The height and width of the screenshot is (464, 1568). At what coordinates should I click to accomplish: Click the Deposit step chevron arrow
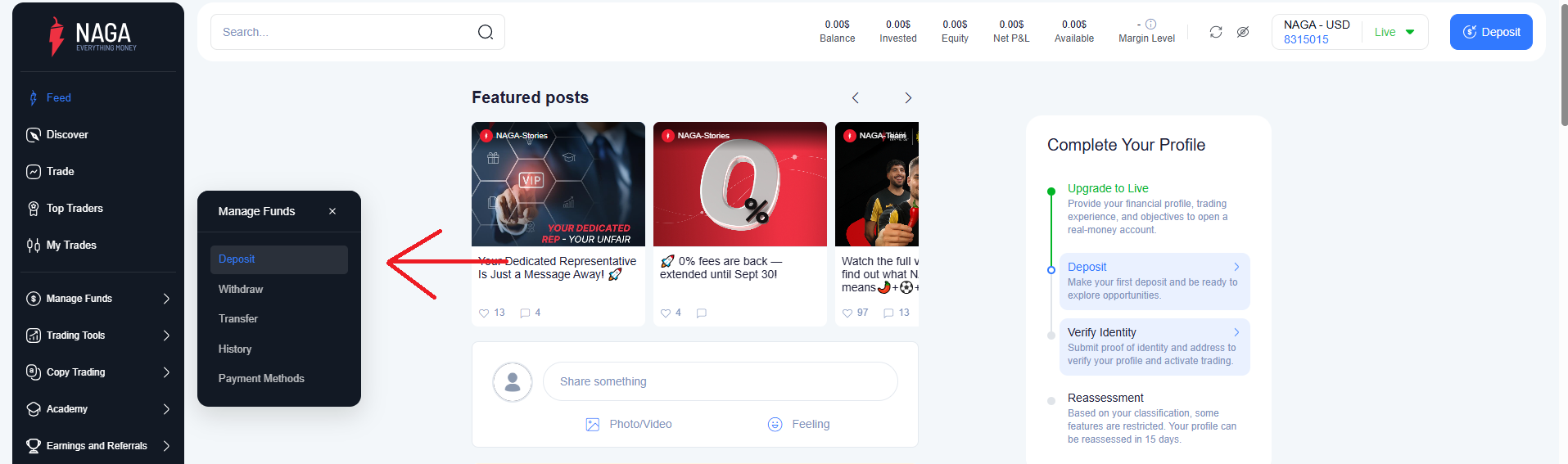[x=1236, y=267]
